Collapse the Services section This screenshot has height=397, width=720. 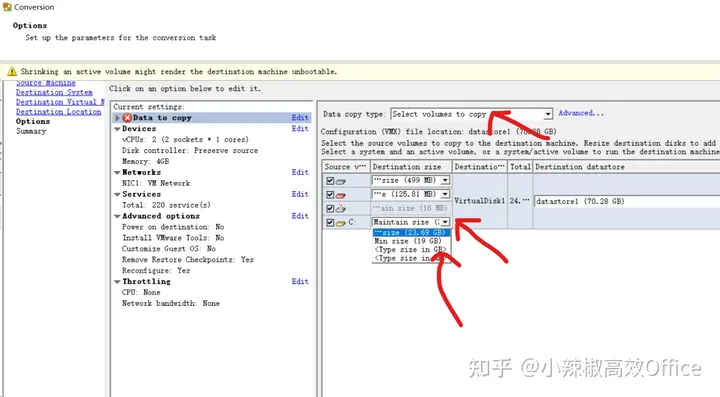tap(118, 195)
